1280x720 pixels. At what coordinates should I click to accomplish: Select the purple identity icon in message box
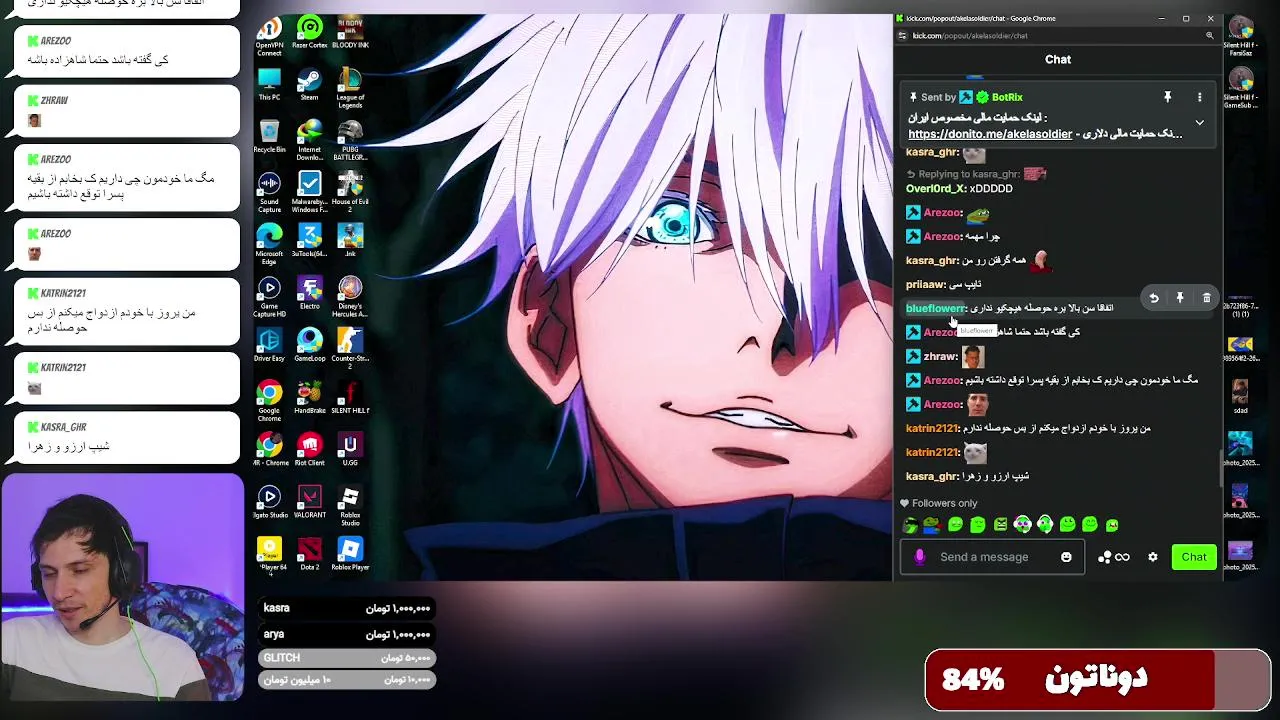(920, 557)
